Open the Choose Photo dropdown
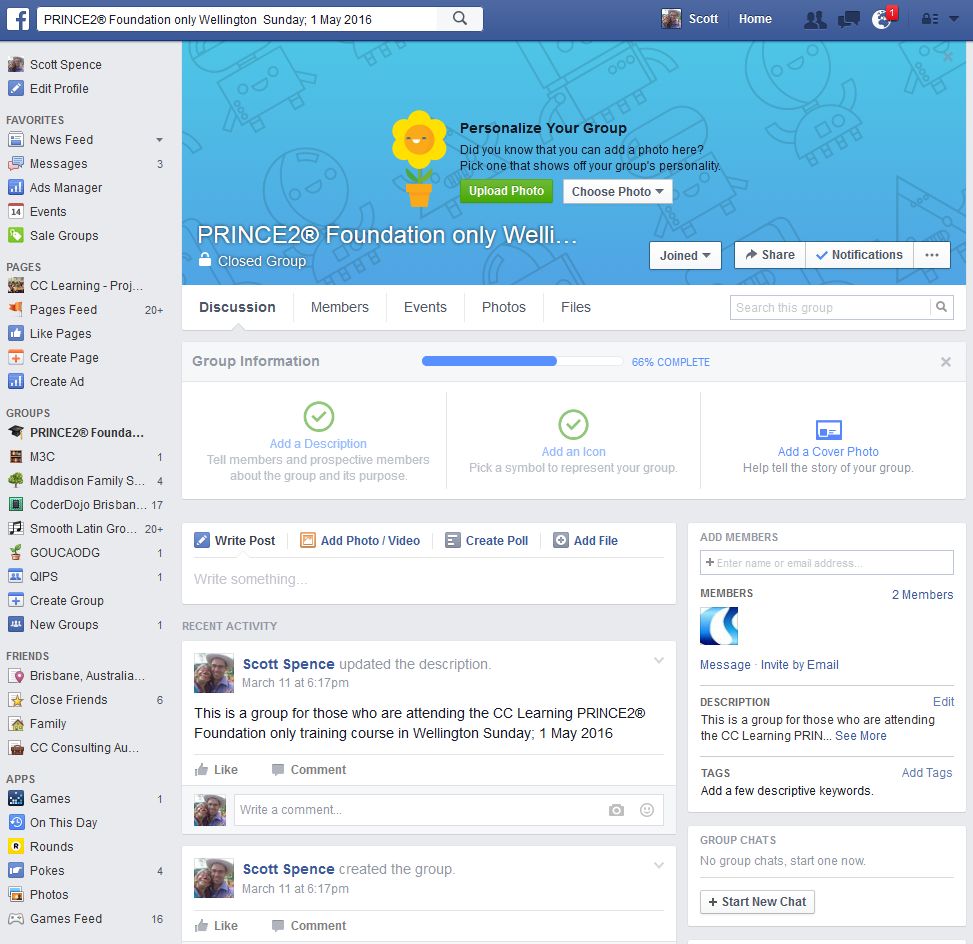973x944 pixels. [x=617, y=191]
